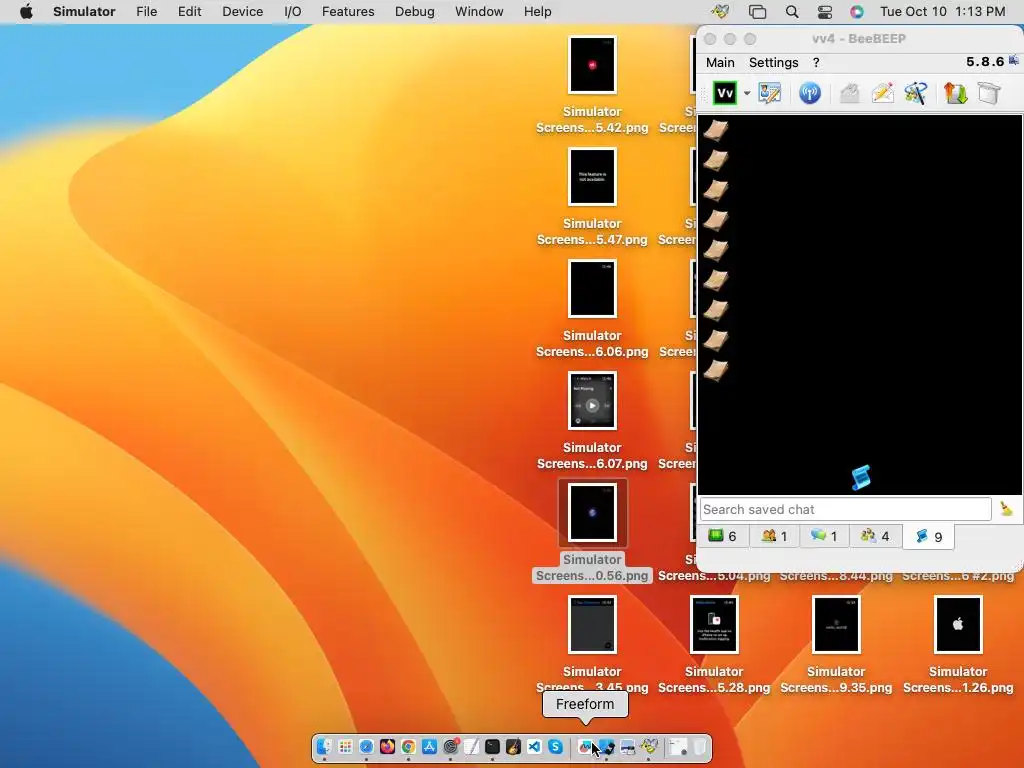Open Finder from the Dock
Screen dimensions: 1024x768
(325, 746)
